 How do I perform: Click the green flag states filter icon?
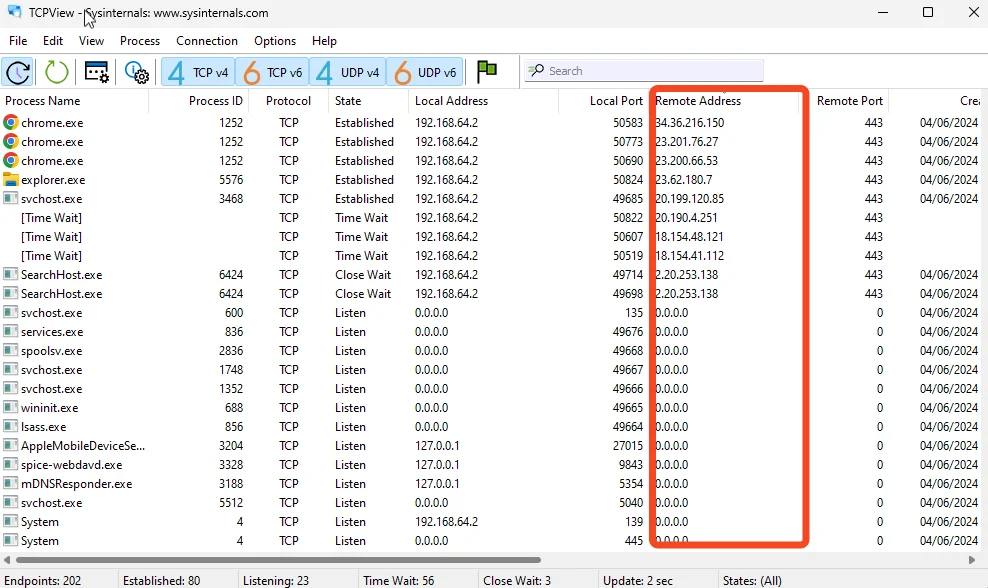(487, 71)
